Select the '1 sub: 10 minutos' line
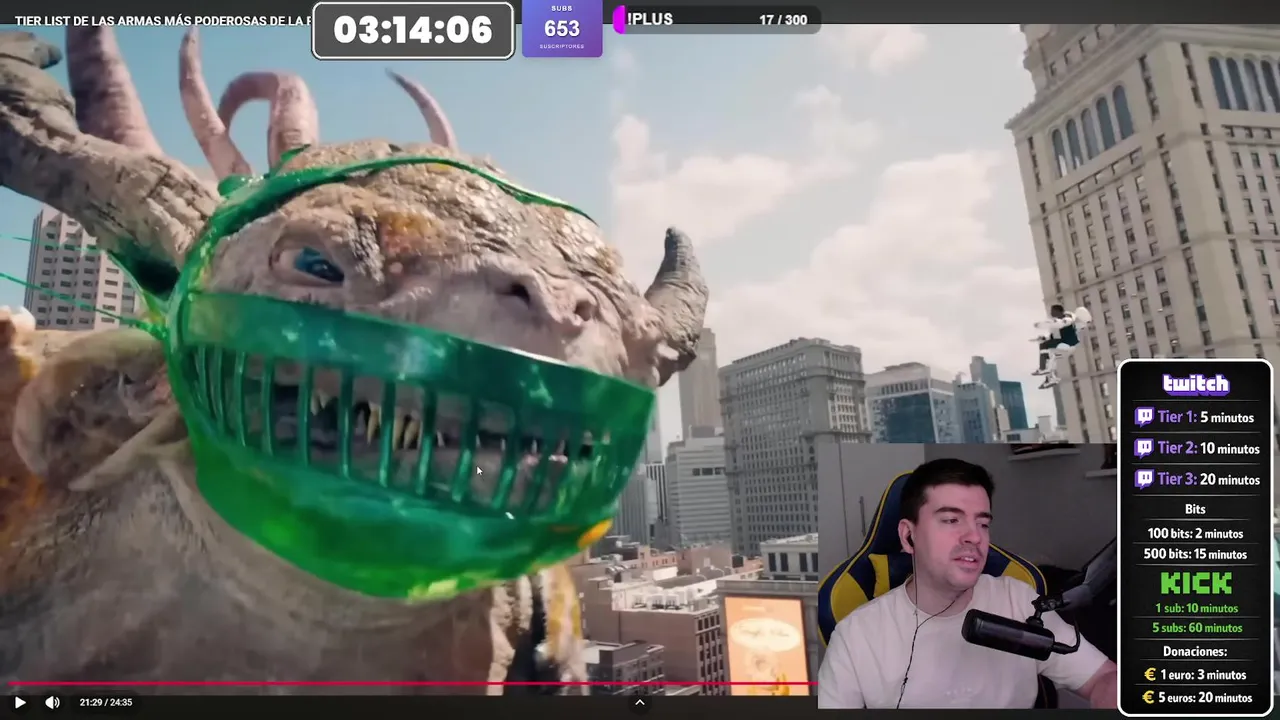1280x720 pixels. coord(1196,608)
